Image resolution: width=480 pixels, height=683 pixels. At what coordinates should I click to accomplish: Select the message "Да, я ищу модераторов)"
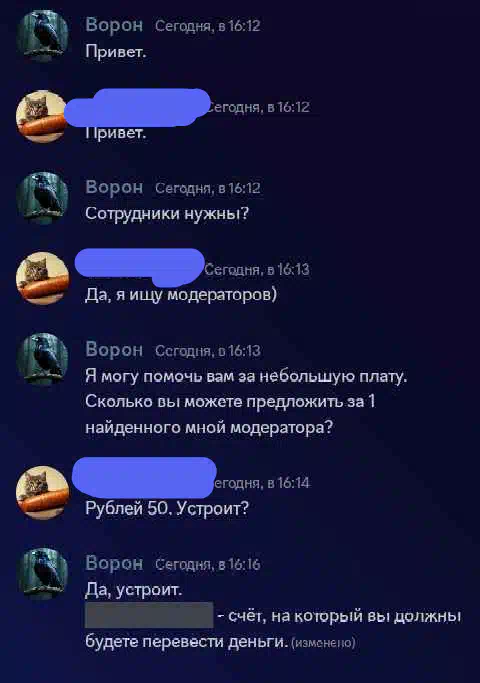(181, 295)
